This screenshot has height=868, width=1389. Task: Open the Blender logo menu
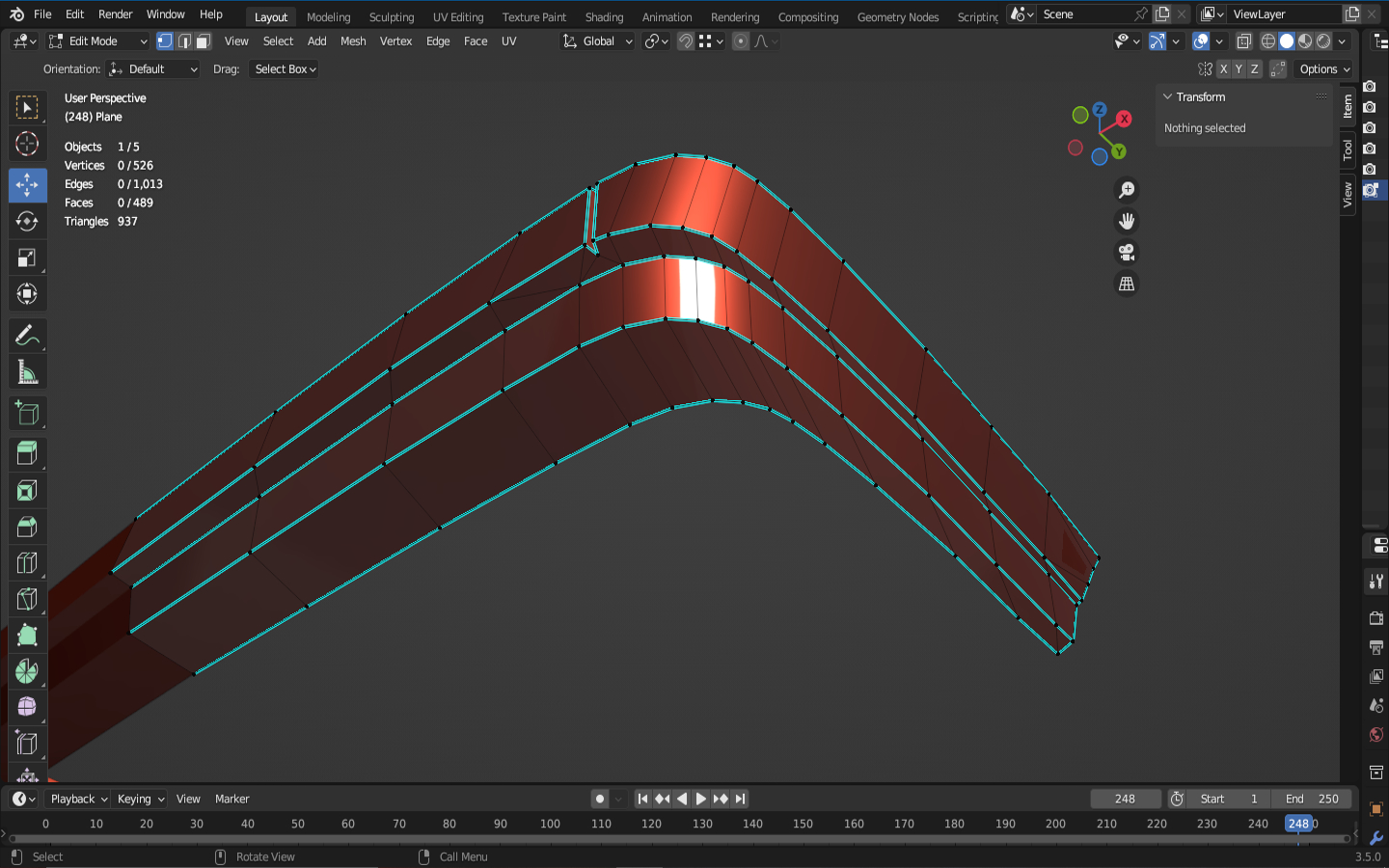pyautogui.click(x=16, y=14)
